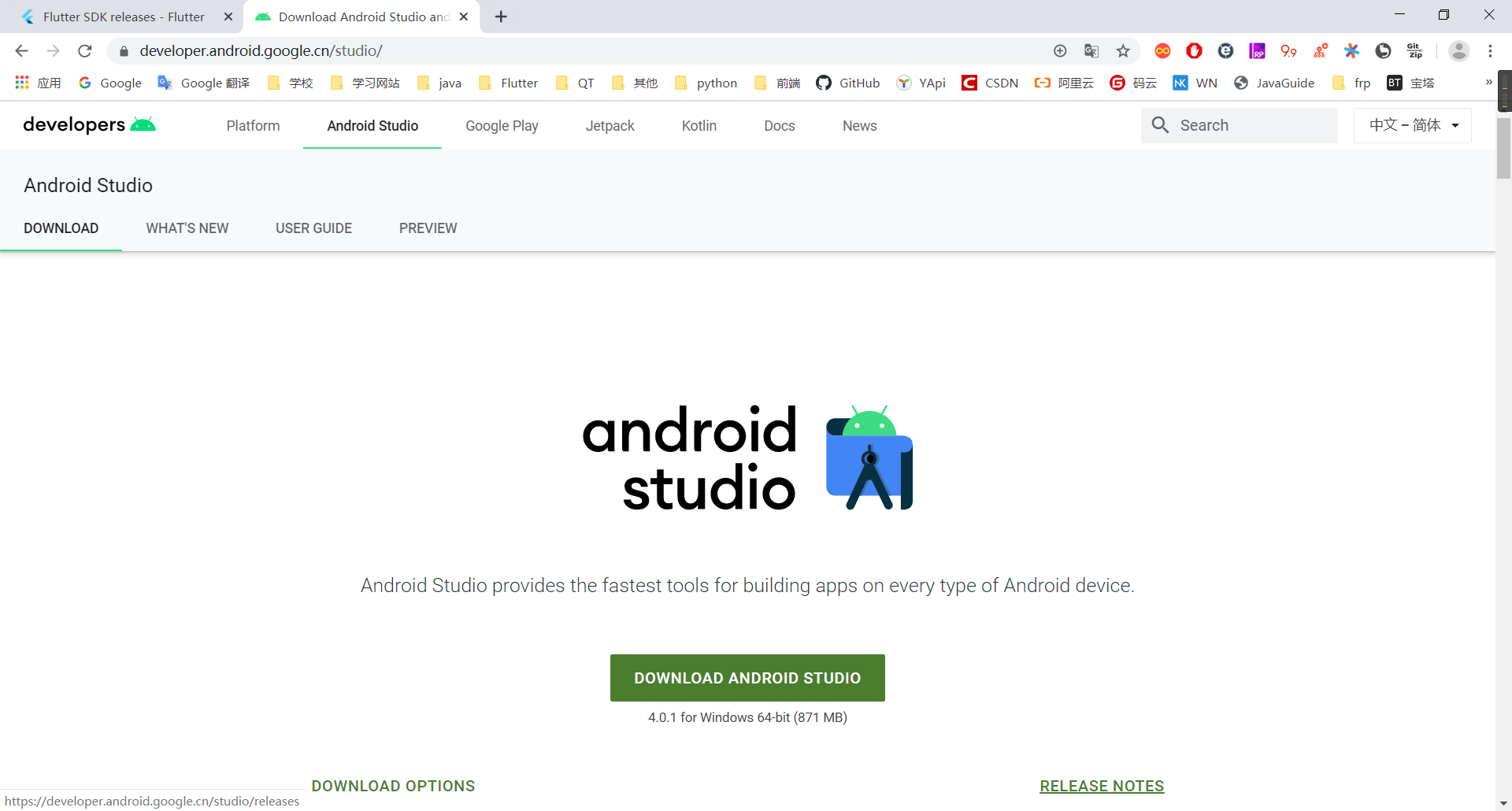Click the browser back arrow
The width and height of the screenshot is (1512, 811).
21,51
